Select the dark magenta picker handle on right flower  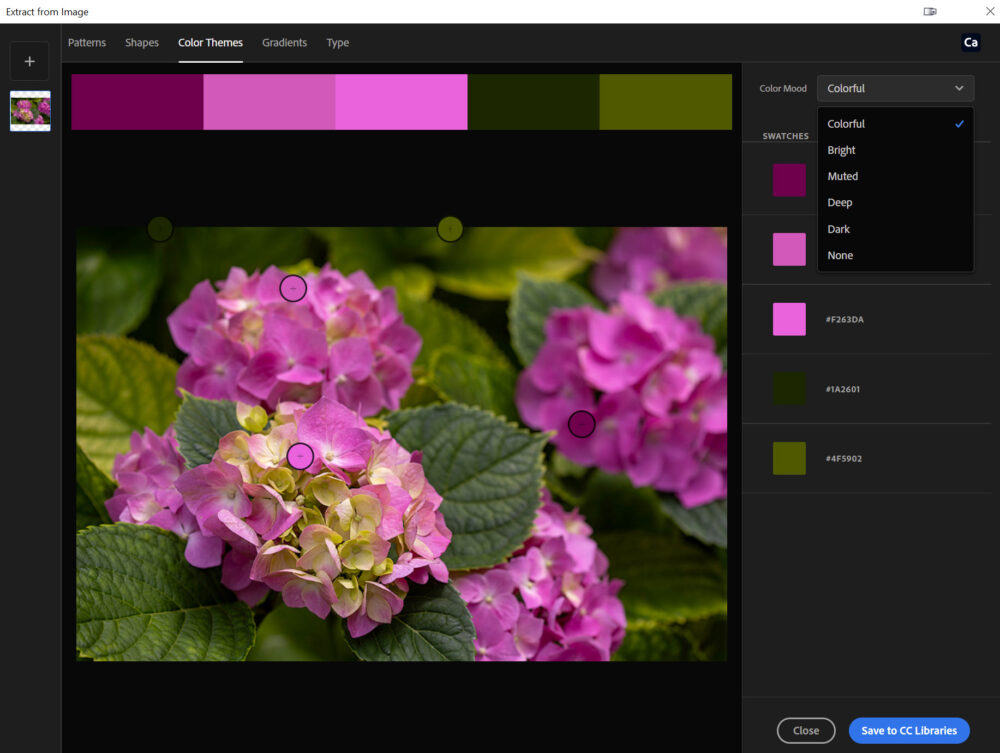coord(582,424)
